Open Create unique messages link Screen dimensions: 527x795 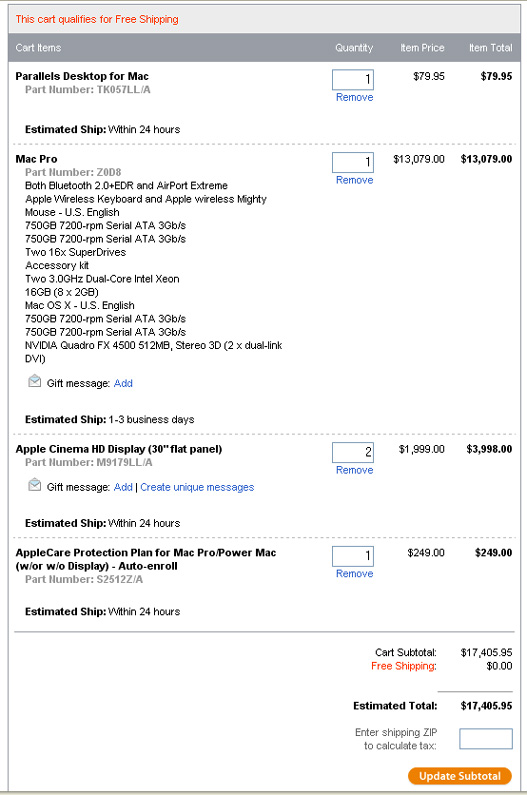(197, 487)
